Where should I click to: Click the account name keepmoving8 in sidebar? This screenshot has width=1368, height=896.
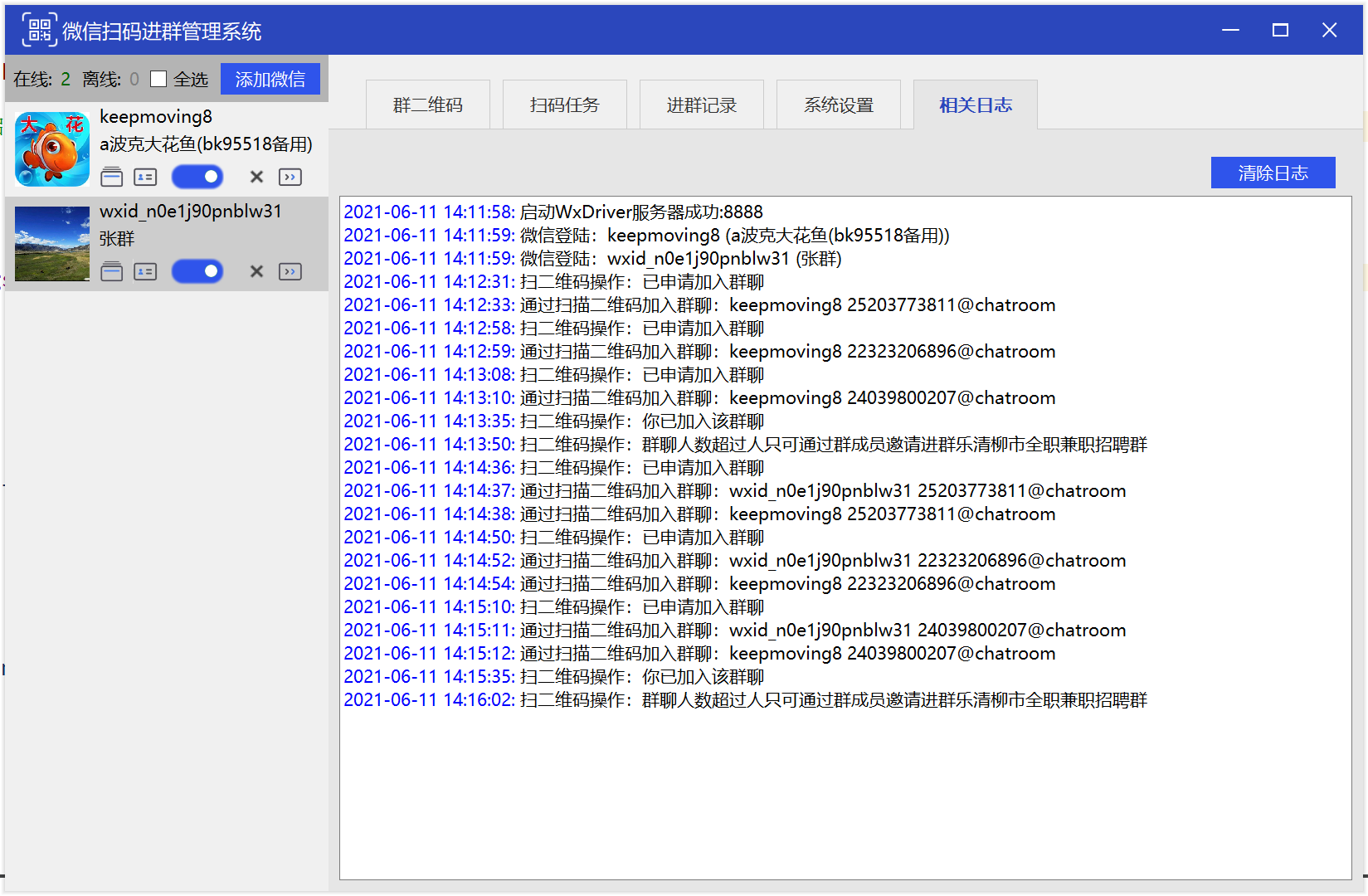pyautogui.click(x=156, y=116)
